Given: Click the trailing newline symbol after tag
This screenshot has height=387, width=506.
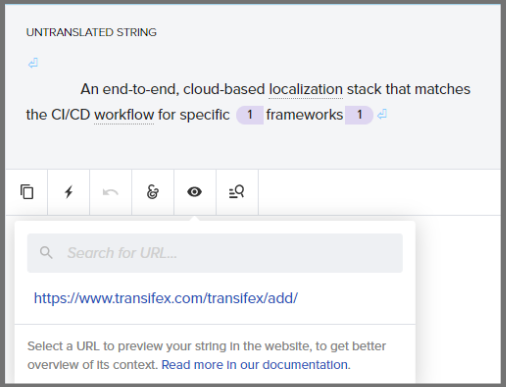Looking at the screenshot, I should (382, 115).
